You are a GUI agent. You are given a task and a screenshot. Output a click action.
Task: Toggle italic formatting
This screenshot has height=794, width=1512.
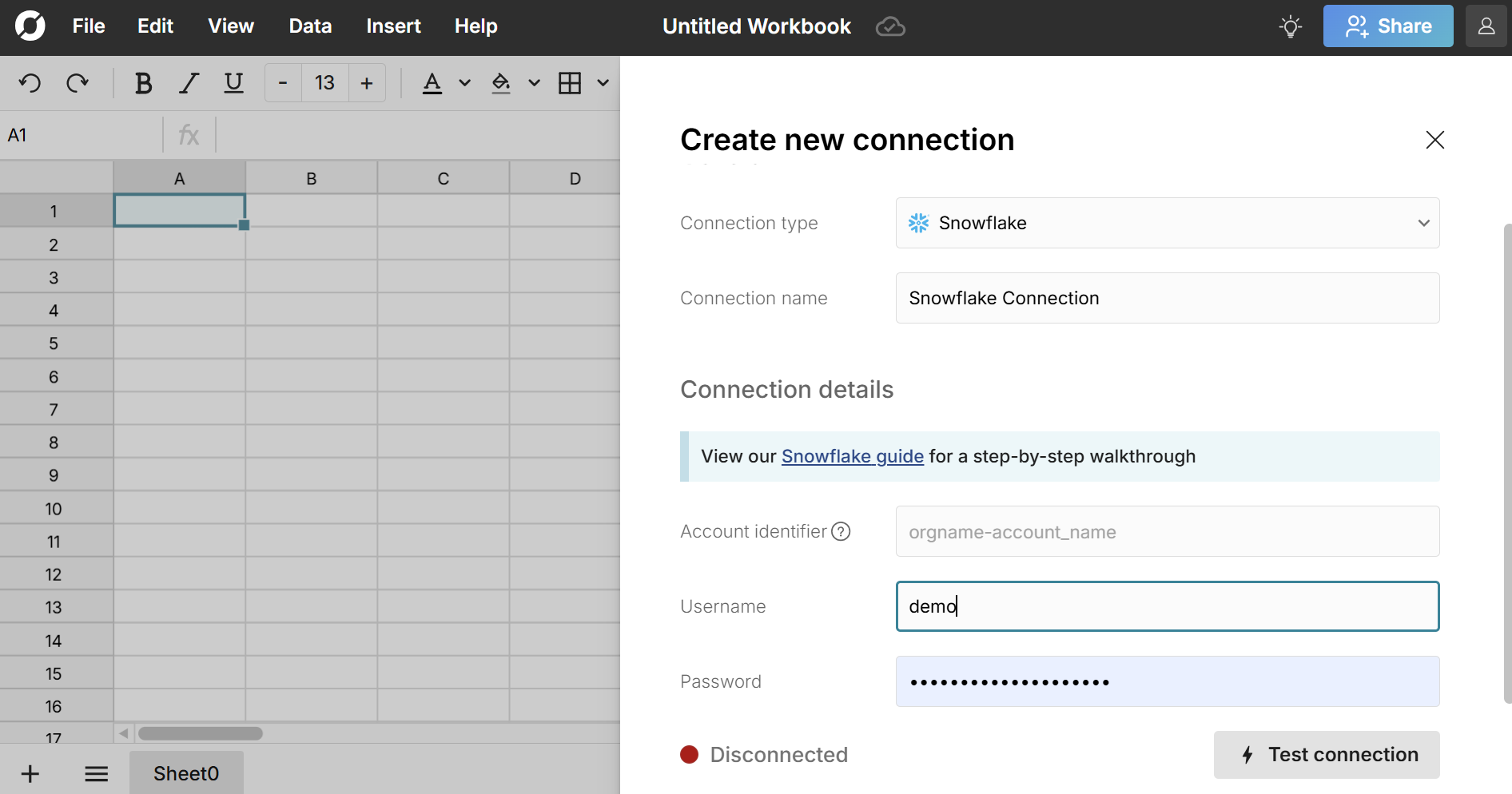pyautogui.click(x=189, y=83)
